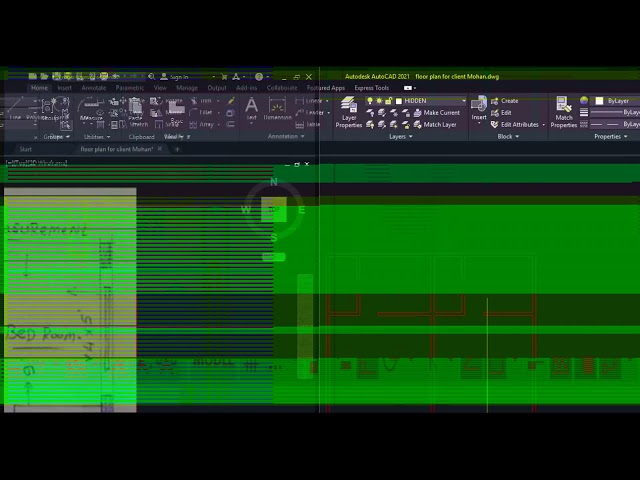Open the Parametric ribbon tab
This screenshot has height=480, width=640.
point(130,88)
